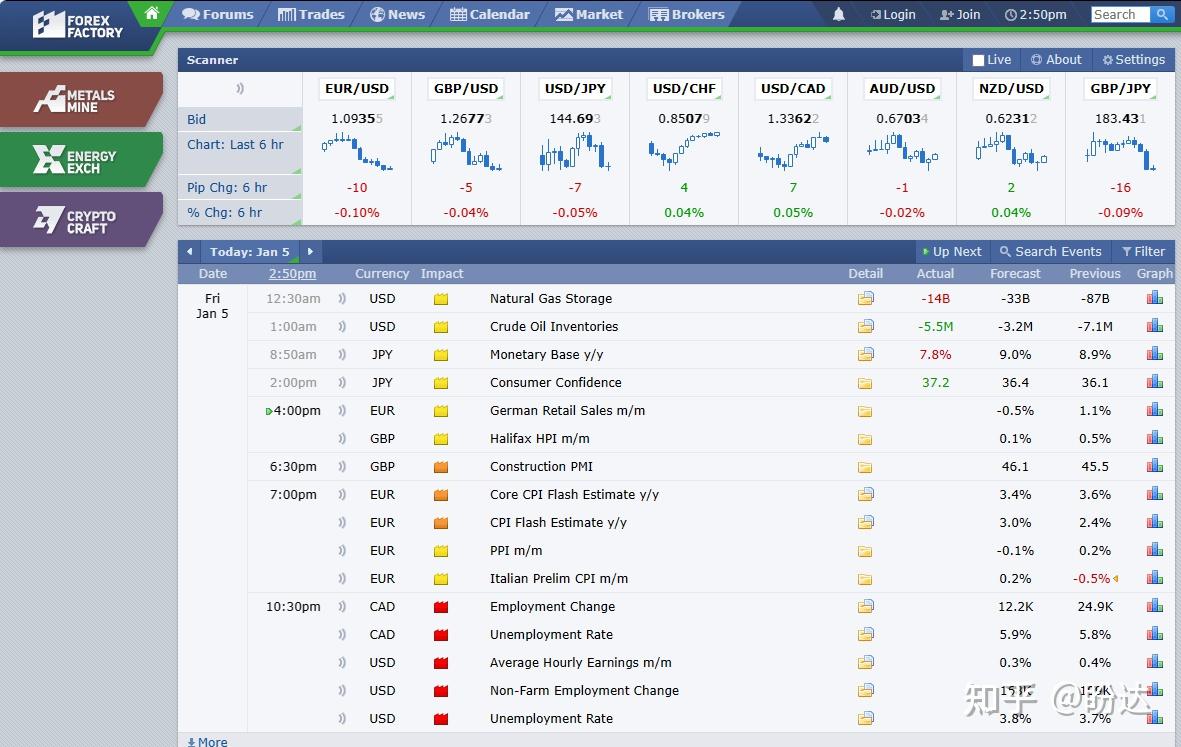Click the Login link

(892, 14)
